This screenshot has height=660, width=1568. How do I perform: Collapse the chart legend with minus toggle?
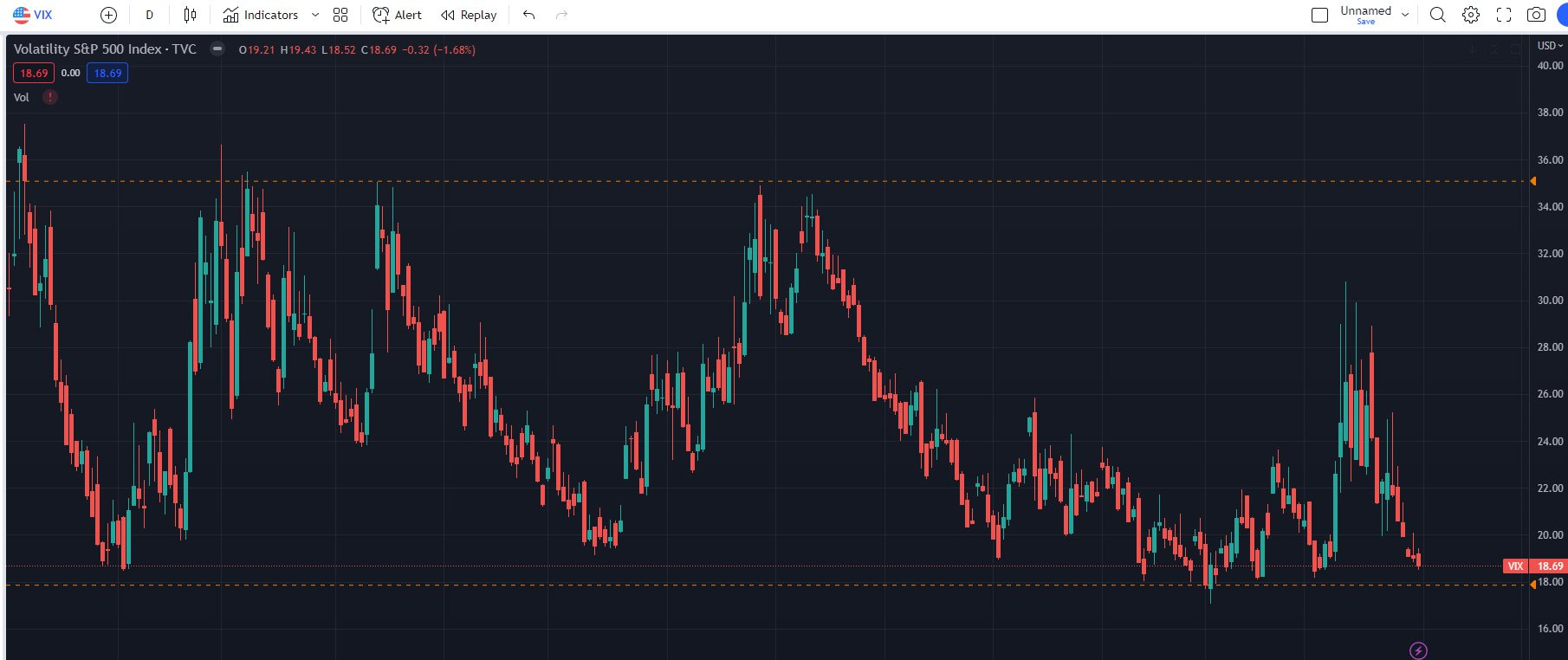tap(217, 49)
